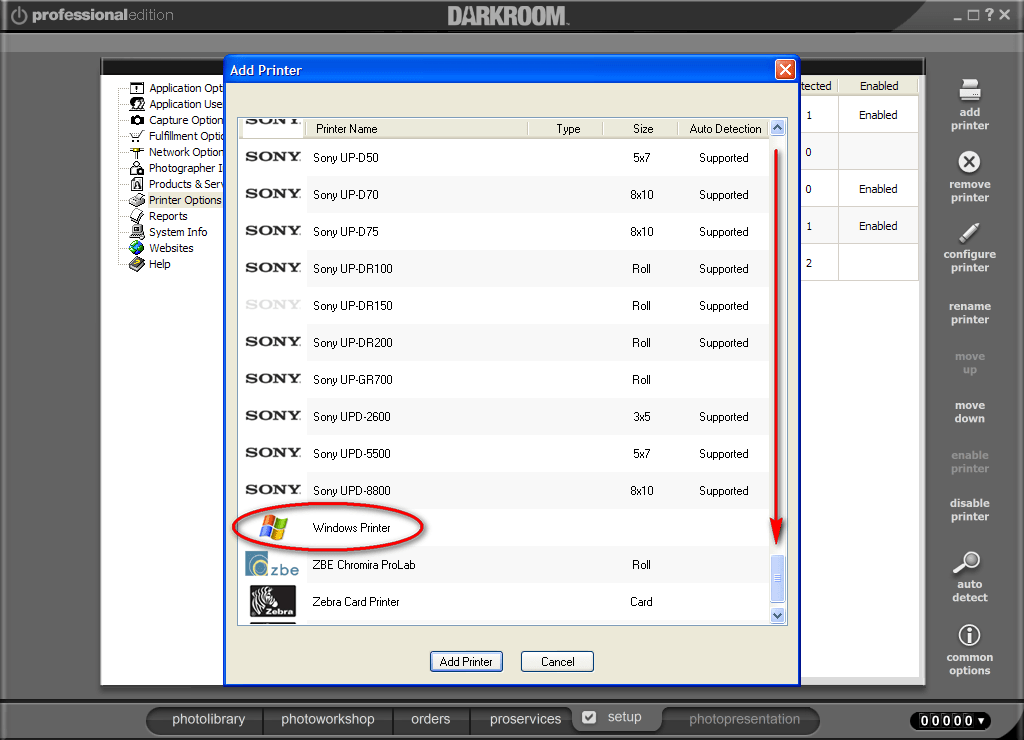Click the scroll-down arrow in printer list
This screenshot has height=740, width=1024.
pyautogui.click(x=777, y=615)
